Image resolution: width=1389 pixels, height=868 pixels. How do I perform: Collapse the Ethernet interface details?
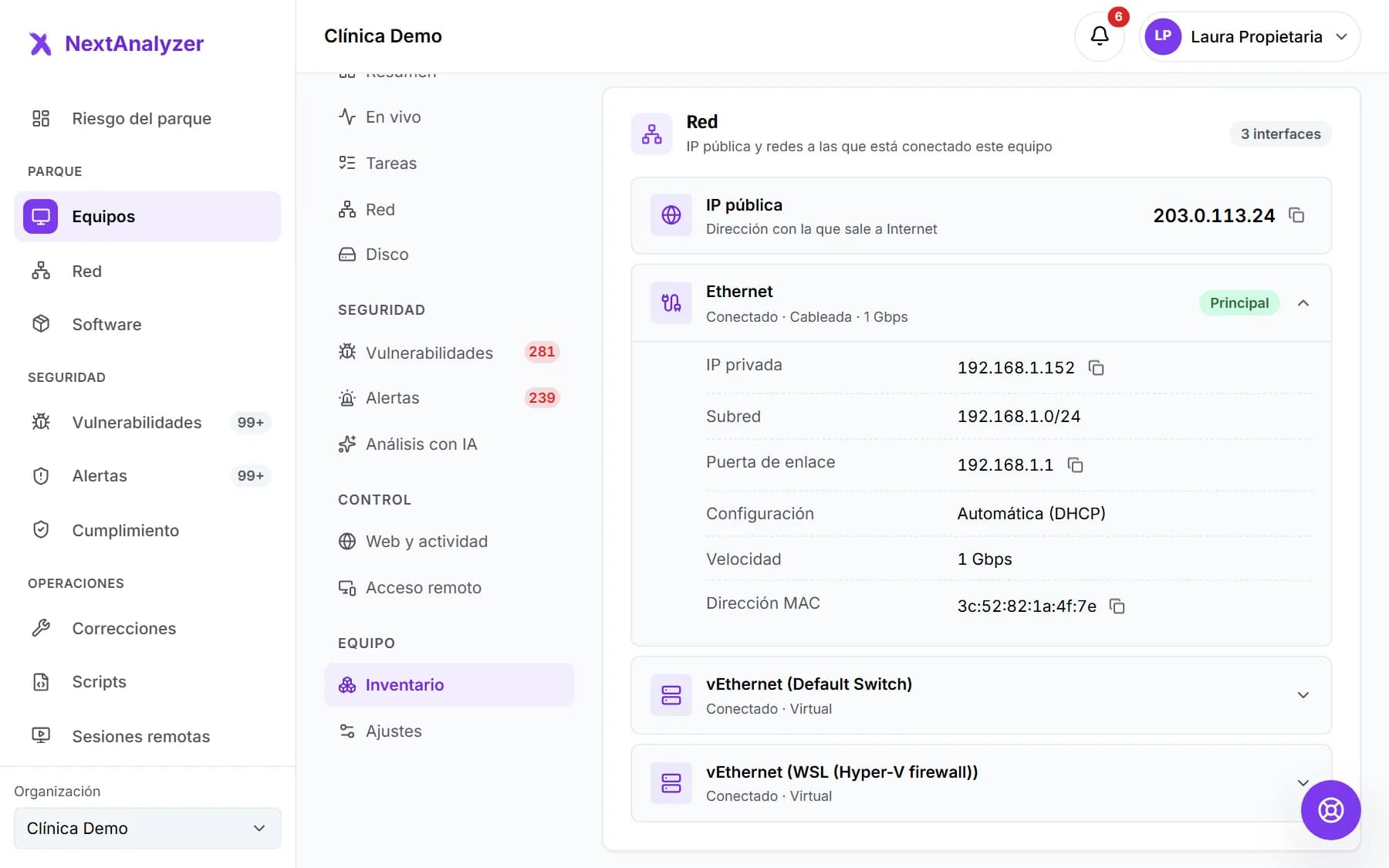pyautogui.click(x=1303, y=303)
